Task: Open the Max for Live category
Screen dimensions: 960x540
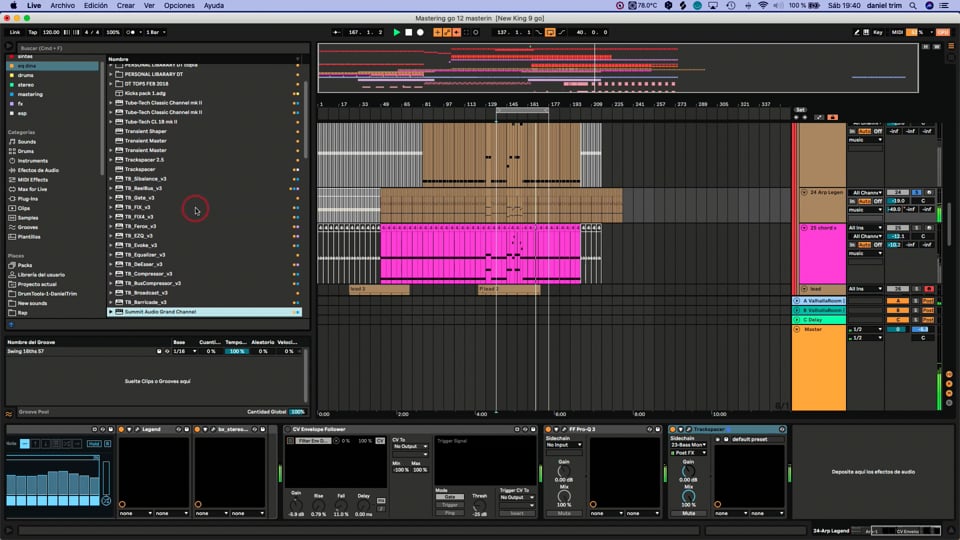Action: coord(32,189)
